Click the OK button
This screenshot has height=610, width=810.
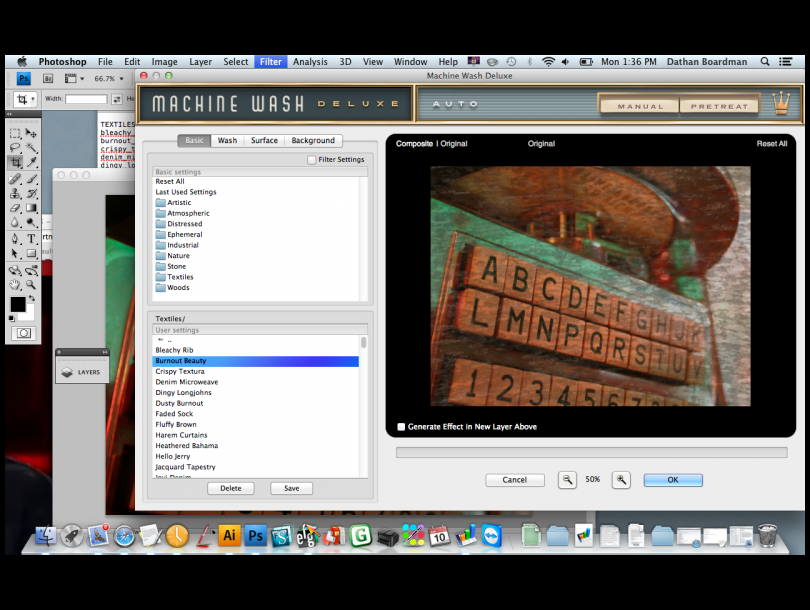click(672, 480)
